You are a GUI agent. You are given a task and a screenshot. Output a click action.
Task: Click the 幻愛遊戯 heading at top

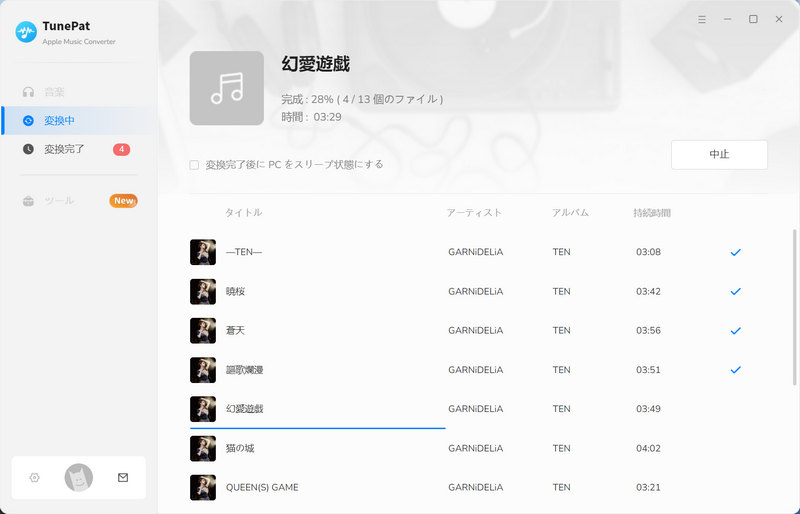tap(315, 64)
